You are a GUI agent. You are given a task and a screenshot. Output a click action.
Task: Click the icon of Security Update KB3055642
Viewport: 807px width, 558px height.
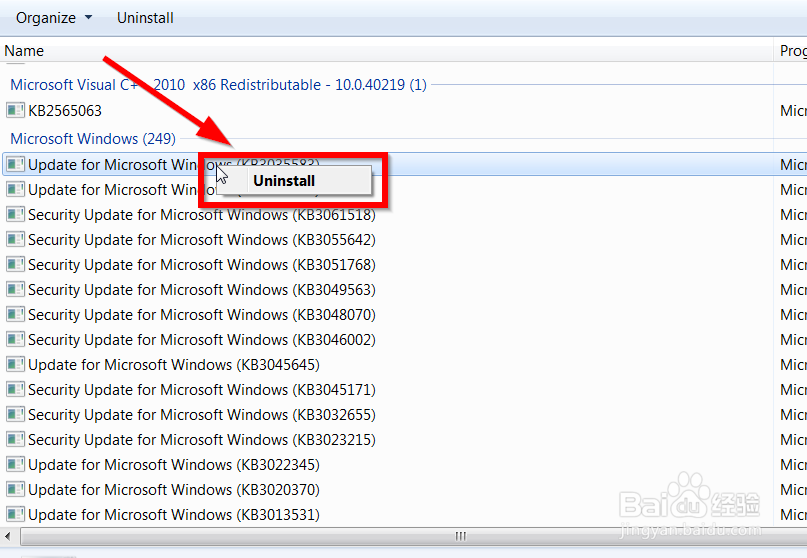click(15, 239)
